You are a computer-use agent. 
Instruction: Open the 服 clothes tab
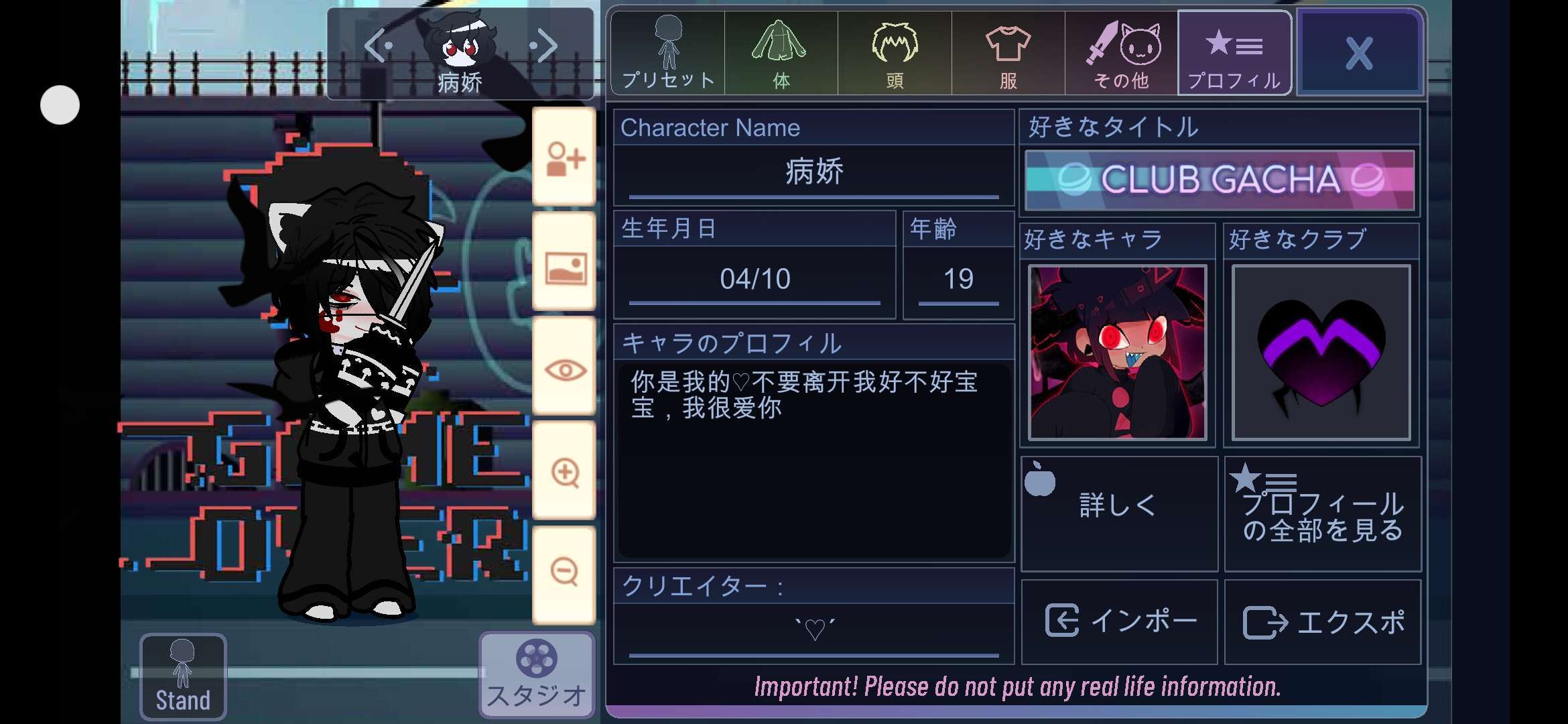point(1008,53)
